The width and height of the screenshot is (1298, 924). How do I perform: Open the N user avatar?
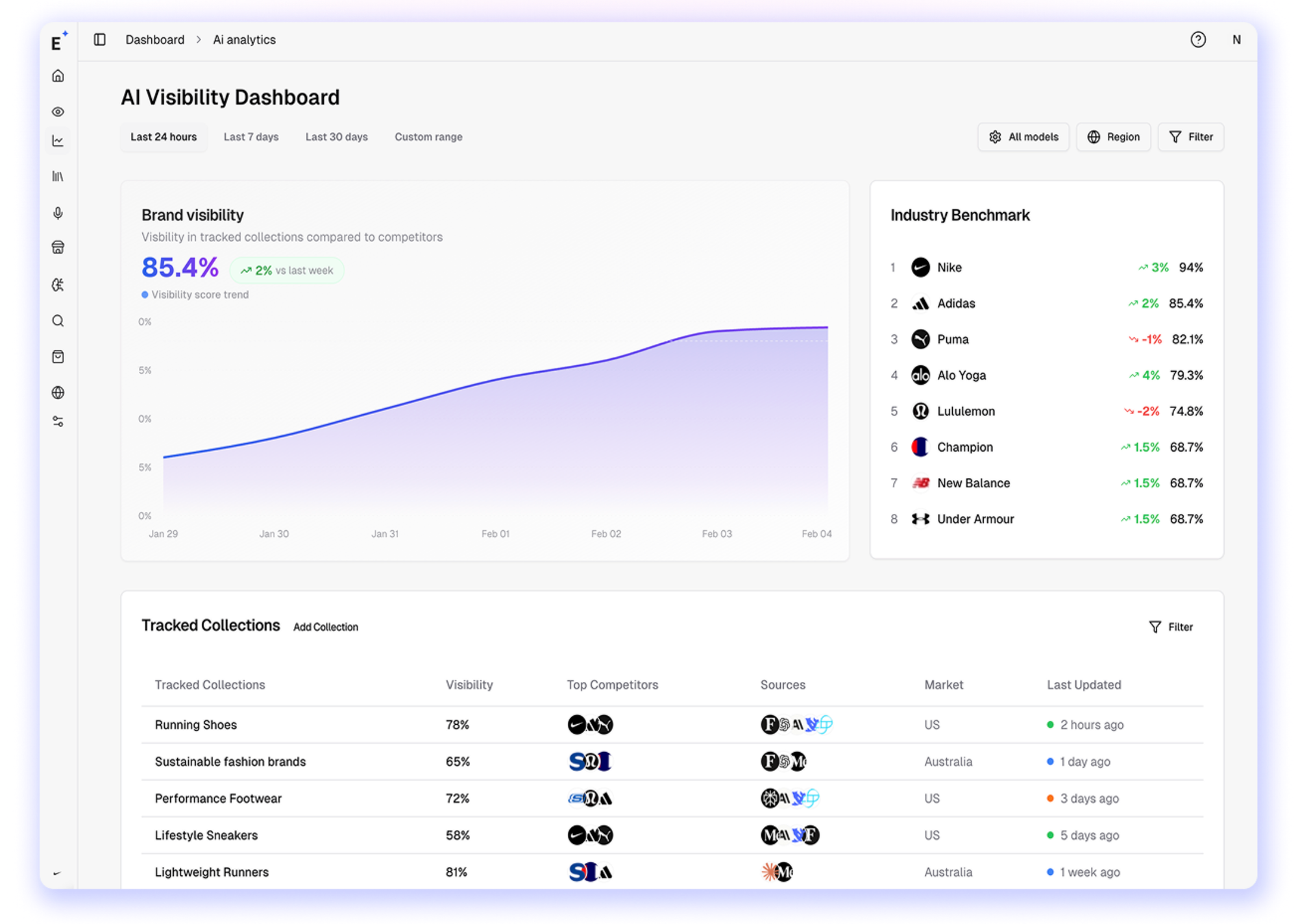[x=1236, y=40]
